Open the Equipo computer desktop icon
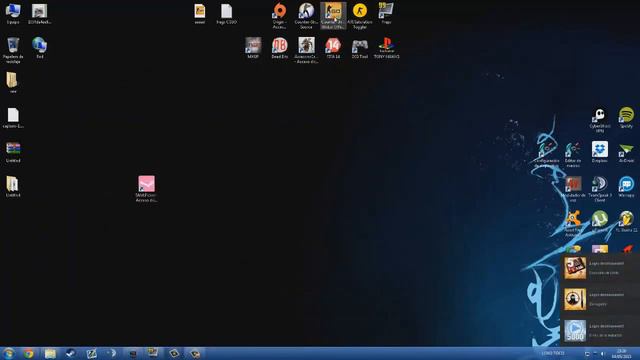This screenshot has height=360, width=640. click(13, 14)
